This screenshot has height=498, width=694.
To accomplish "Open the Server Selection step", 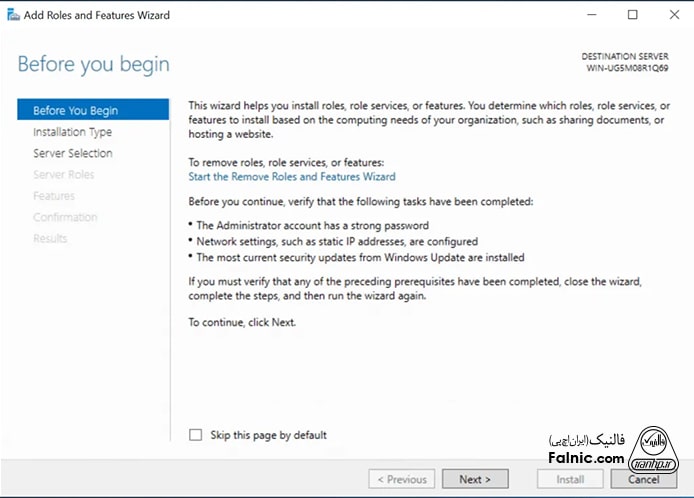I will pos(72,153).
